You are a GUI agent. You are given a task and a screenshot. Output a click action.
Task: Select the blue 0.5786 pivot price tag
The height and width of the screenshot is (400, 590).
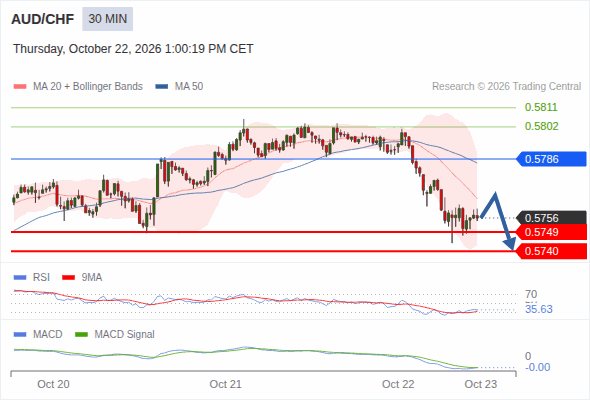(551, 159)
